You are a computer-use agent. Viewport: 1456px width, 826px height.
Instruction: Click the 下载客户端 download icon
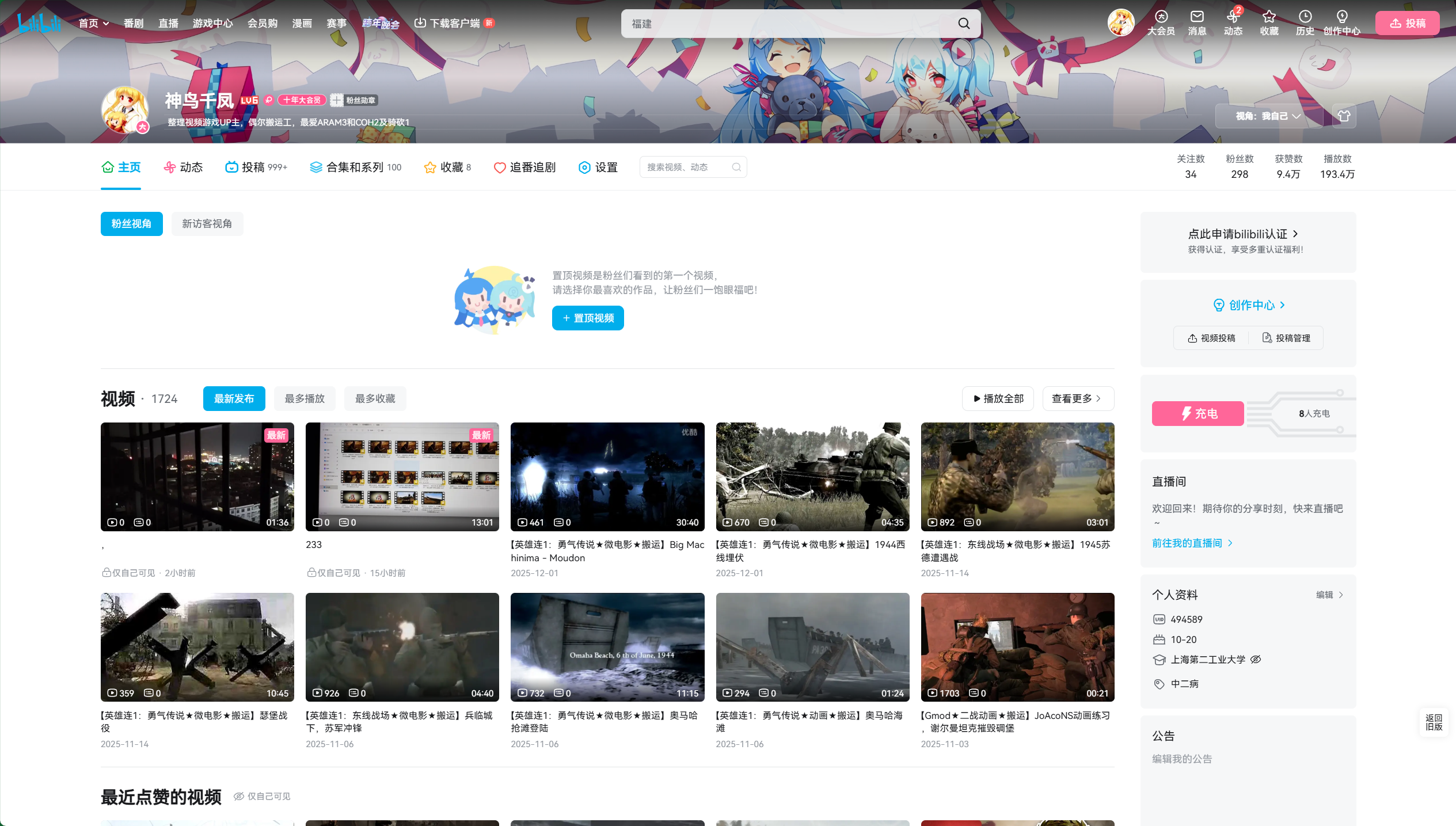[419, 23]
